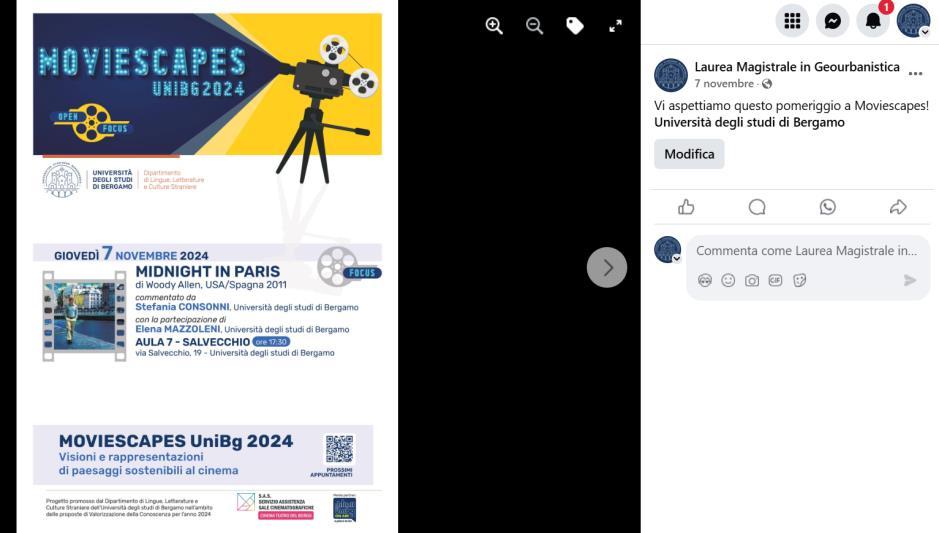Click the comment bubble icon

tap(757, 207)
